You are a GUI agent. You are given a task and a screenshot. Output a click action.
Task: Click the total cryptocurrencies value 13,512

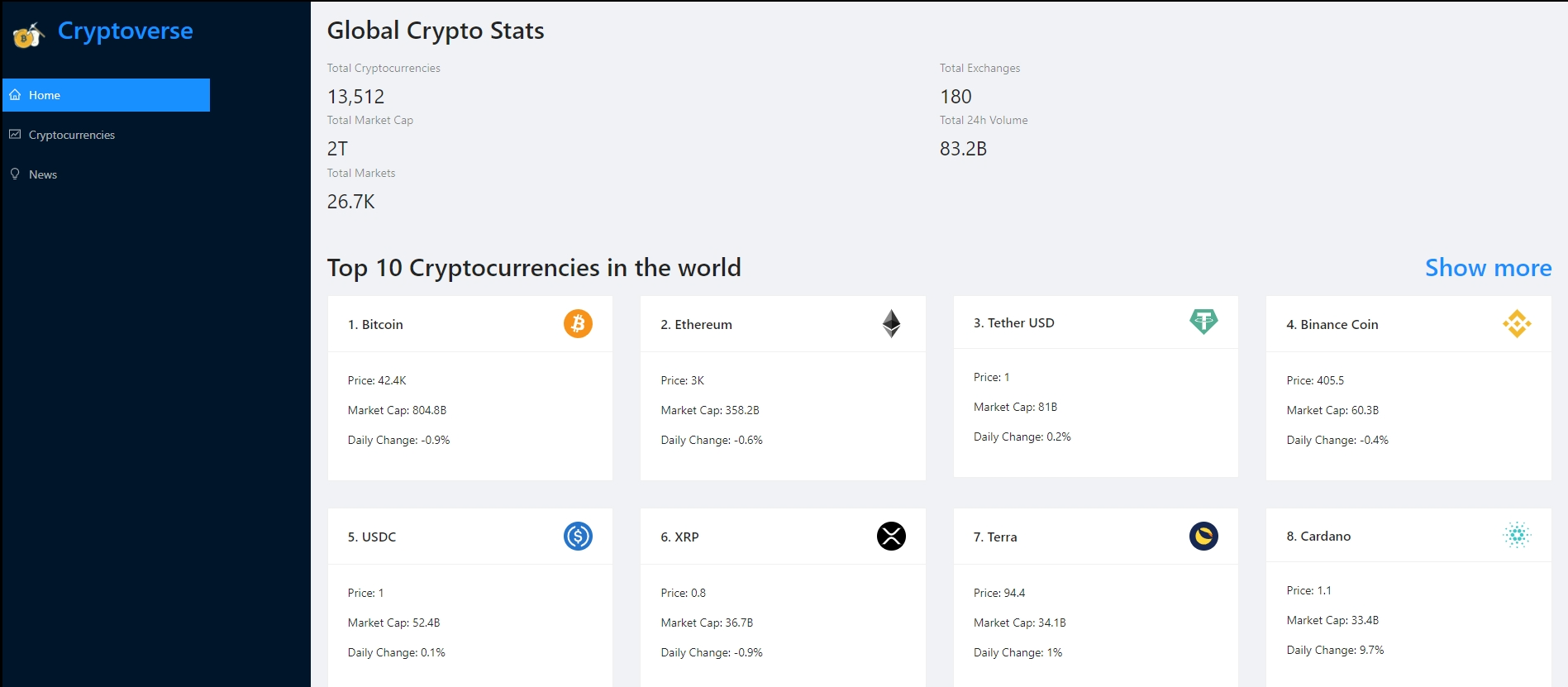click(355, 97)
